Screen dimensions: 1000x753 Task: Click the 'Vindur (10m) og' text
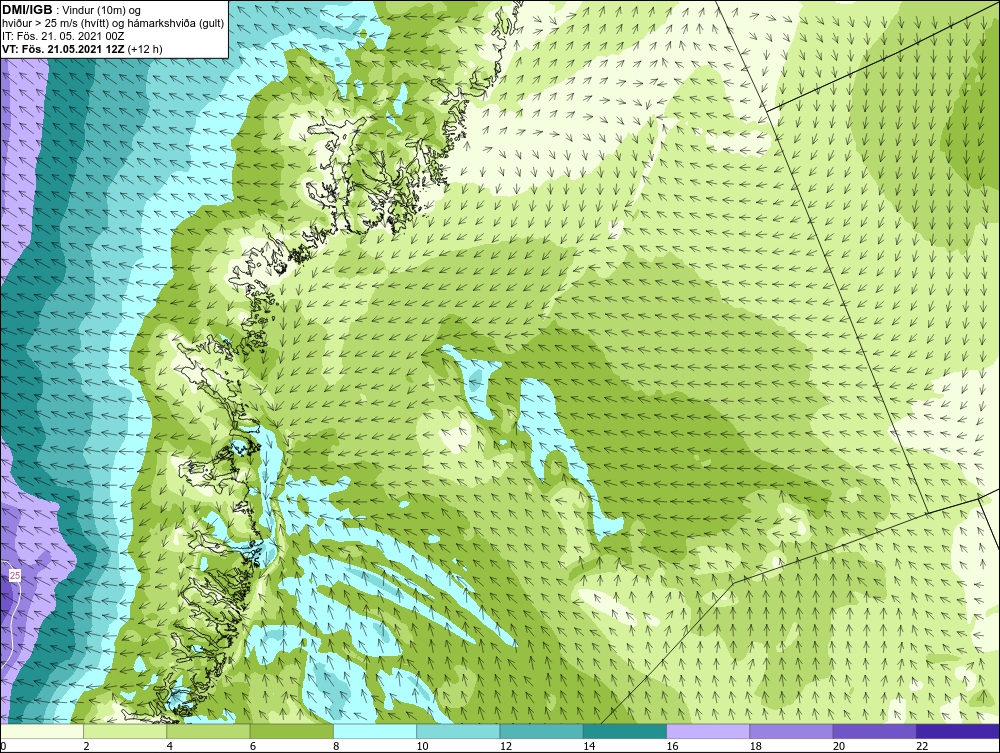(x=102, y=11)
